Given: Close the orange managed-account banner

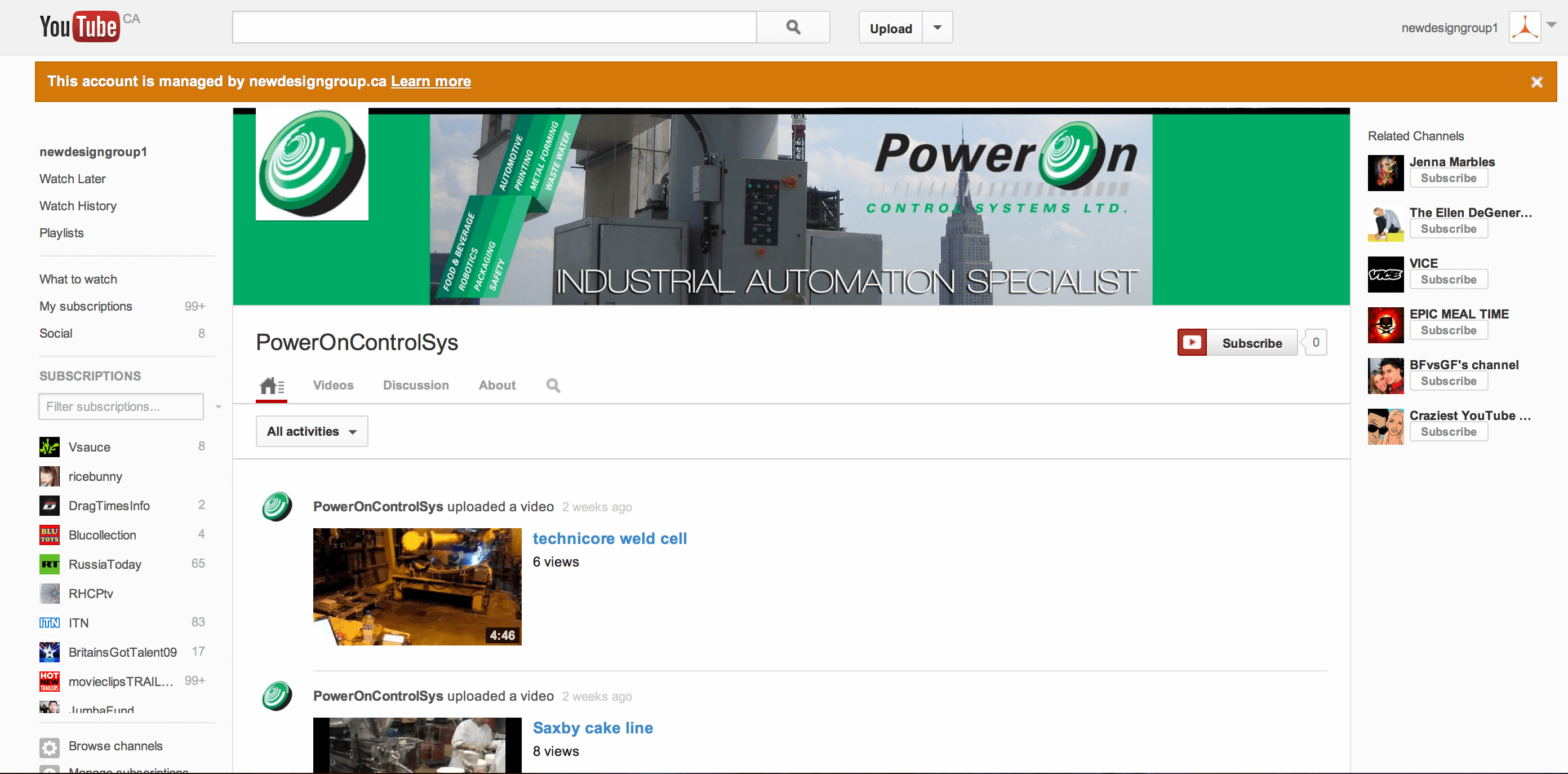Looking at the screenshot, I should point(1536,82).
